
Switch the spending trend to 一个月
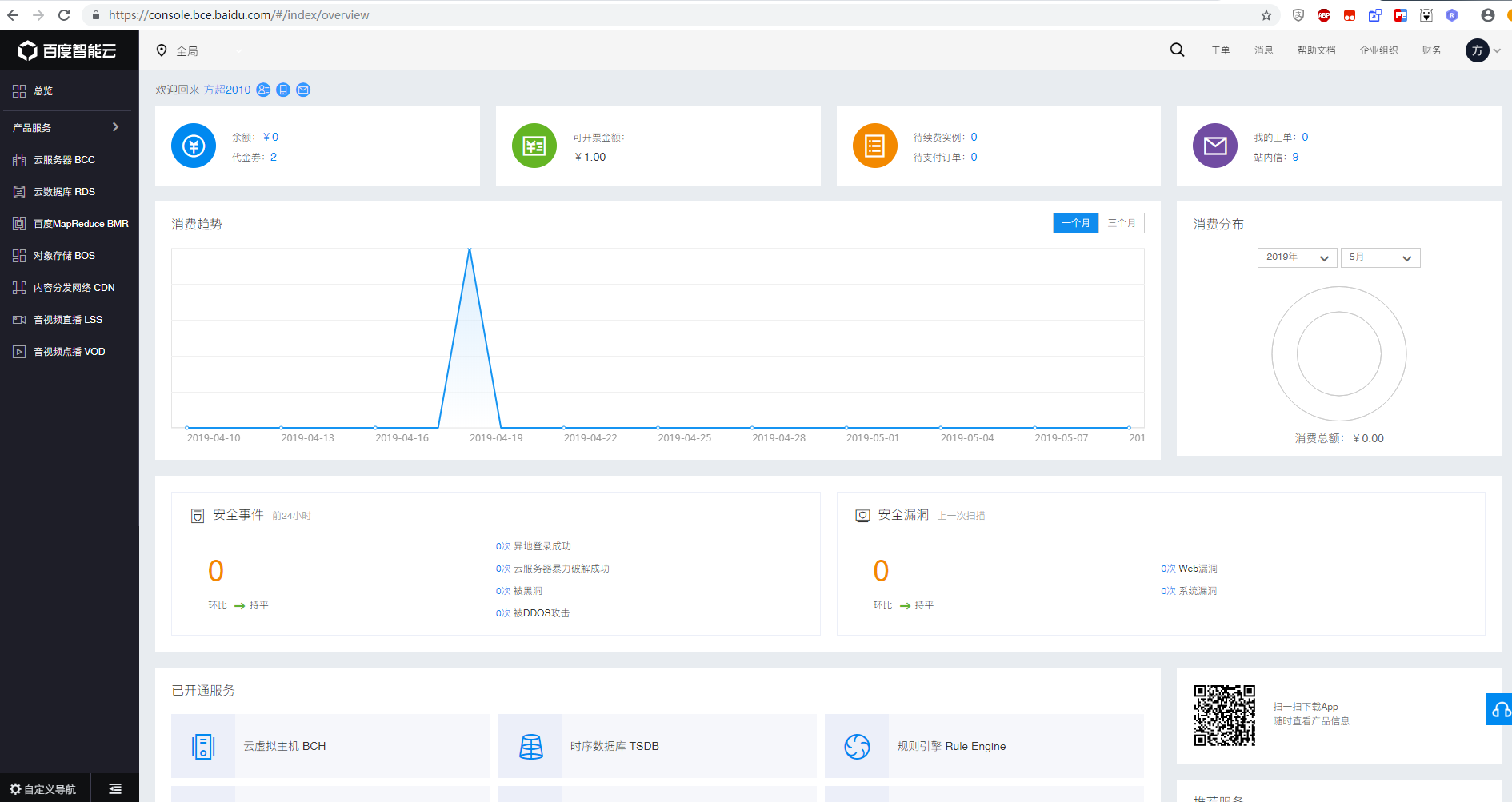click(1076, 223)
